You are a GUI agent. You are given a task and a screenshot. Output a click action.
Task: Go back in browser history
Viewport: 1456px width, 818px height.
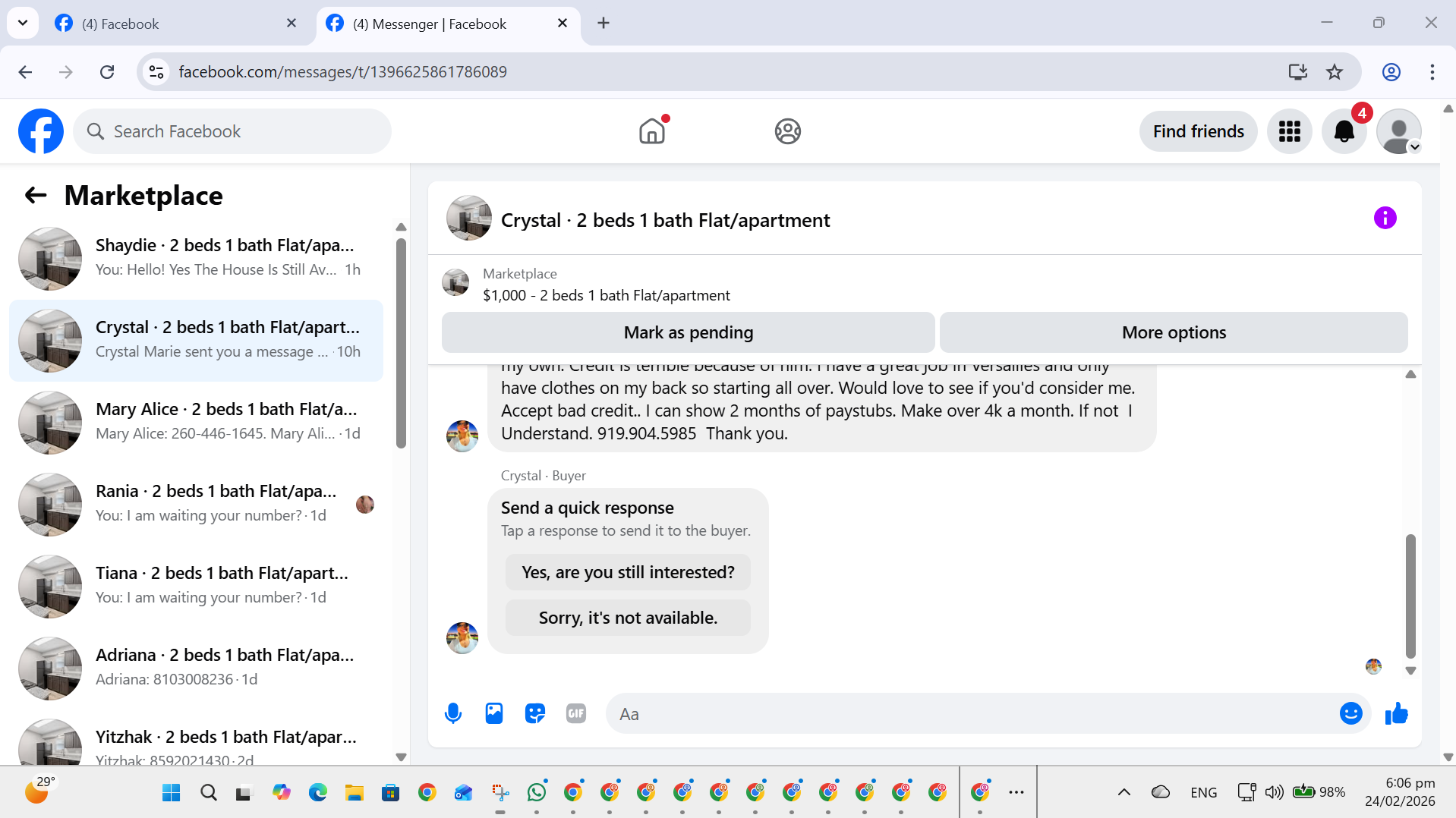(25, 72)
